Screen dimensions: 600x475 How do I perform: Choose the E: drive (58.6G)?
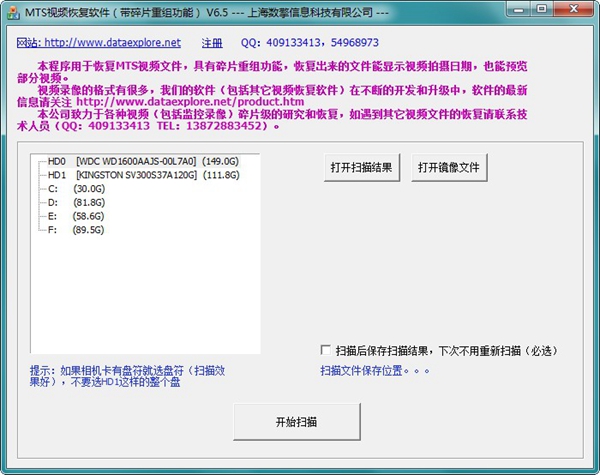point(76,216)
